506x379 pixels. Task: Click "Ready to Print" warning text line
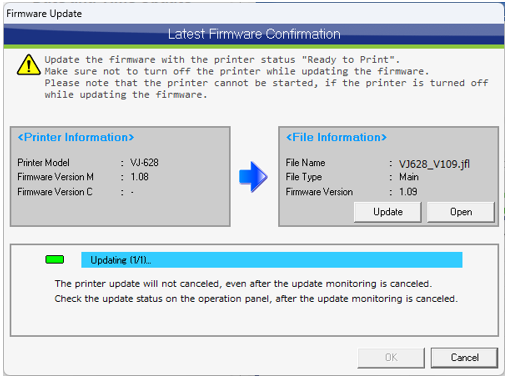pyautogui.click(x=222, y=60)
